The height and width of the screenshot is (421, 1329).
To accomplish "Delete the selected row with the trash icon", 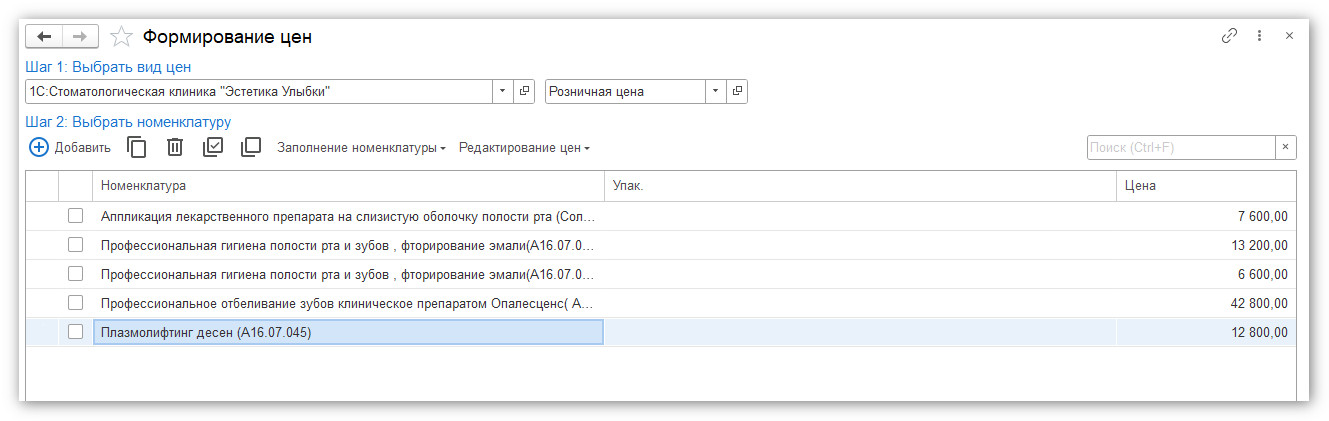I will (175, 147).
